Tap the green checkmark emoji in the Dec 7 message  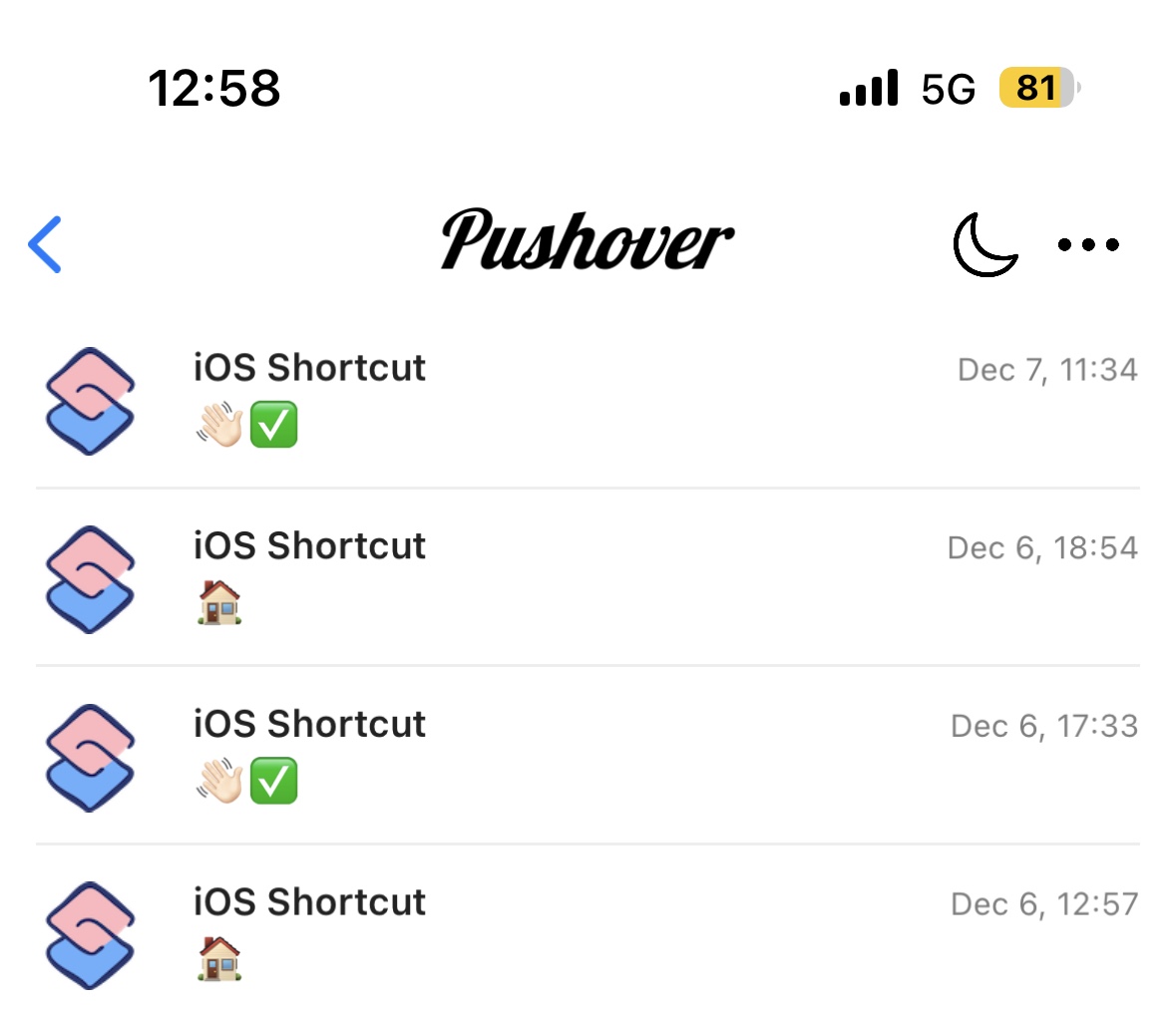click(273, 425)
